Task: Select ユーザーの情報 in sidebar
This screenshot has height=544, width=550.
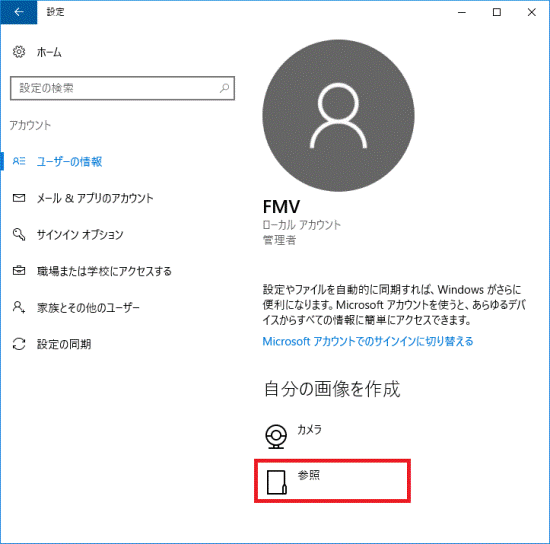Action: (x=69, y=161)
